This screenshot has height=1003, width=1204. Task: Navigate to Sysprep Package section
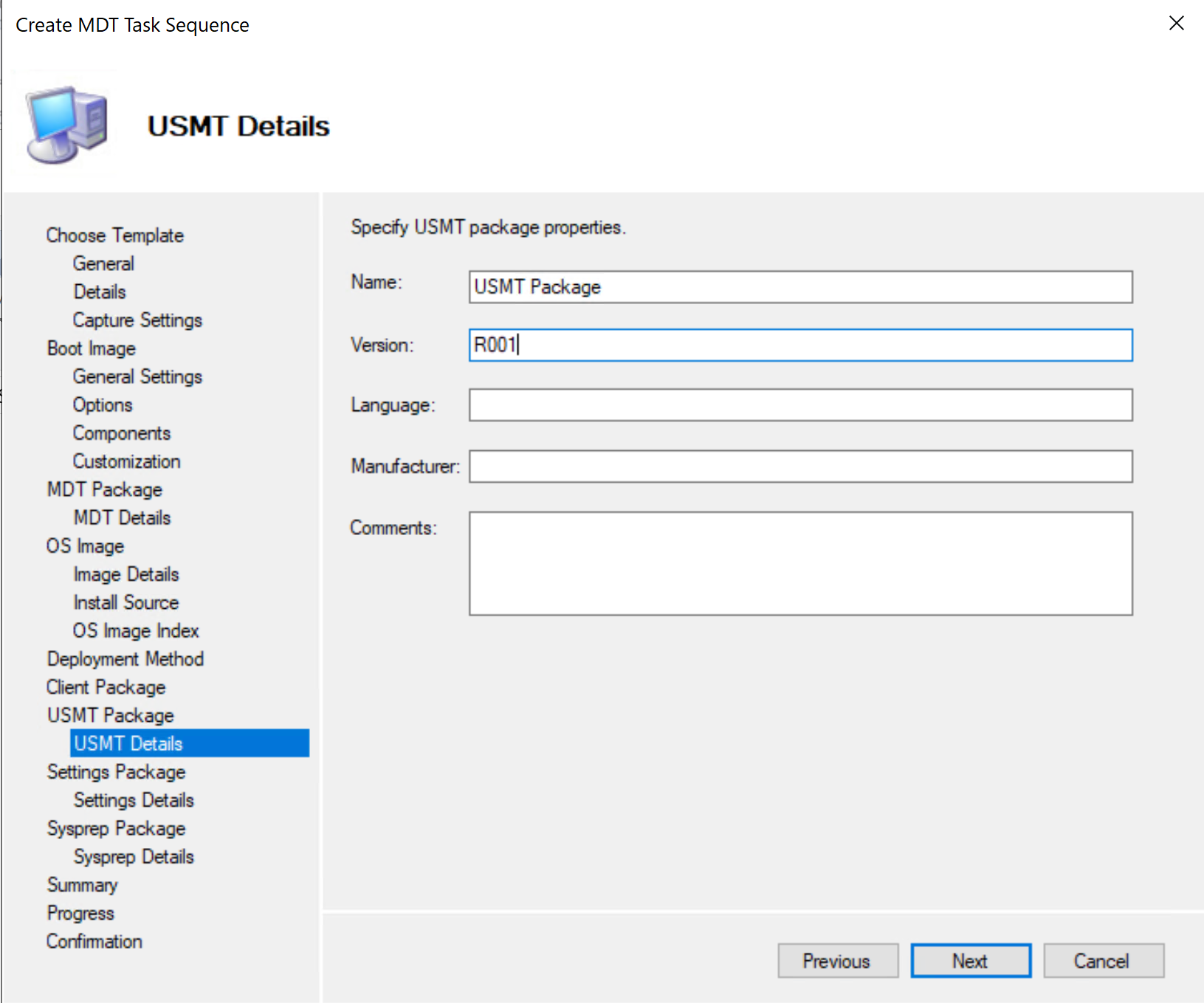(x=116, y=827)
